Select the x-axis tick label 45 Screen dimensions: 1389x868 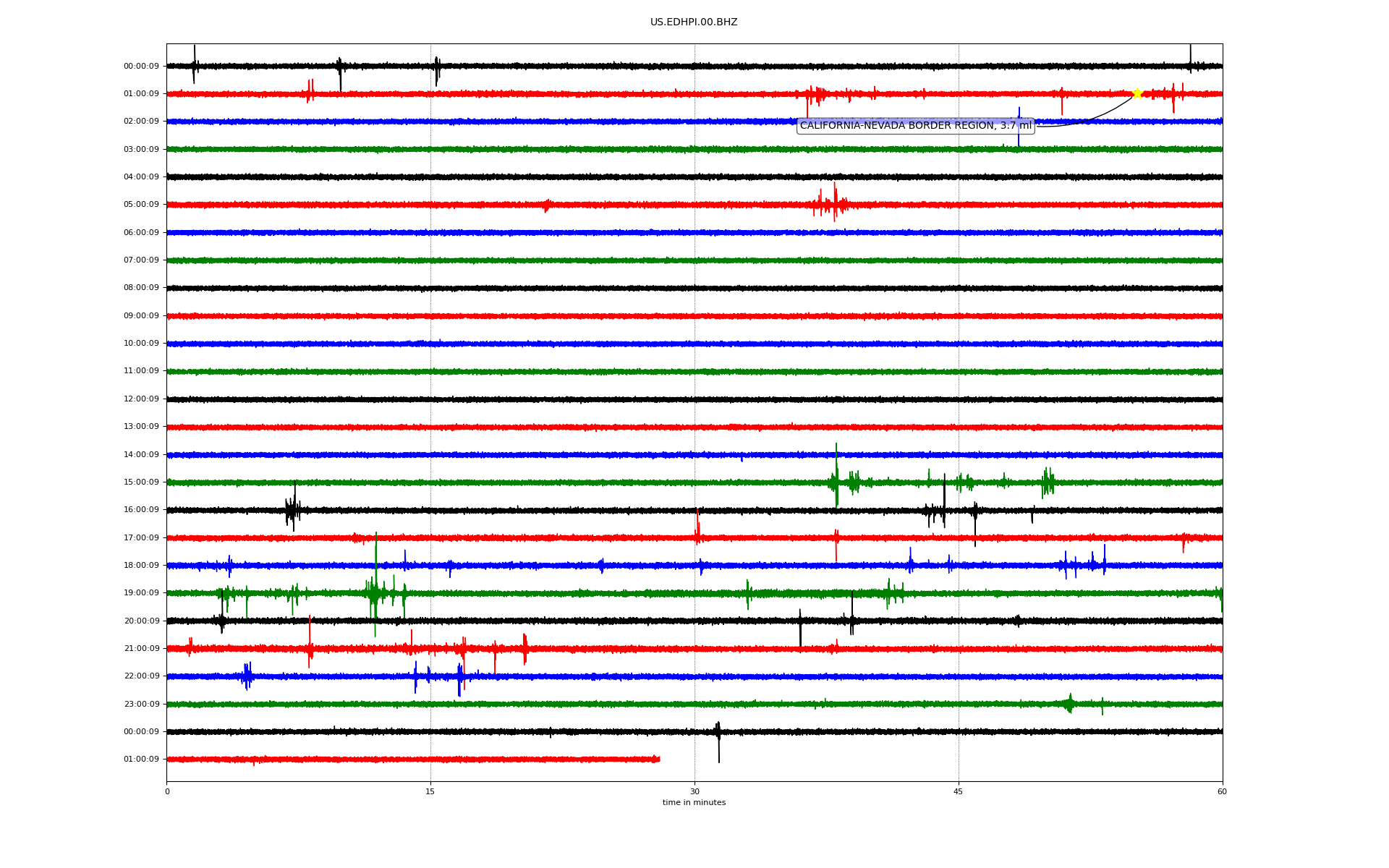pos(959,791)
